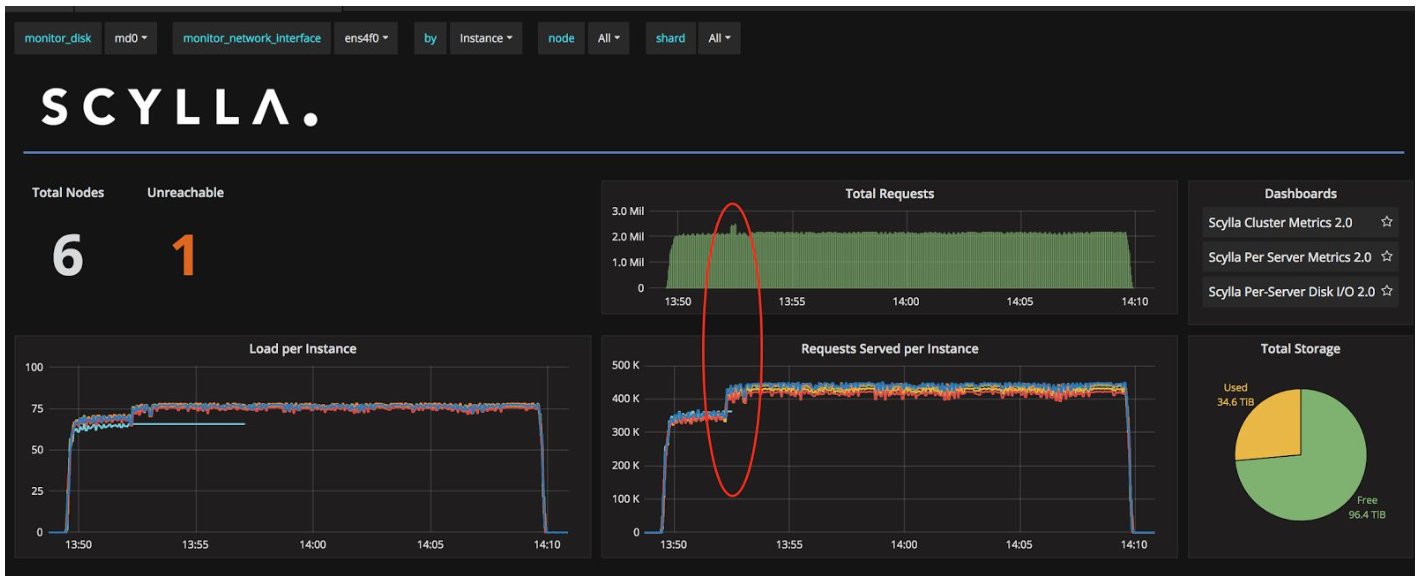Open the shard All dropdown
The height and width of the screenshot is (588, 1424).
tap(719, 38)
